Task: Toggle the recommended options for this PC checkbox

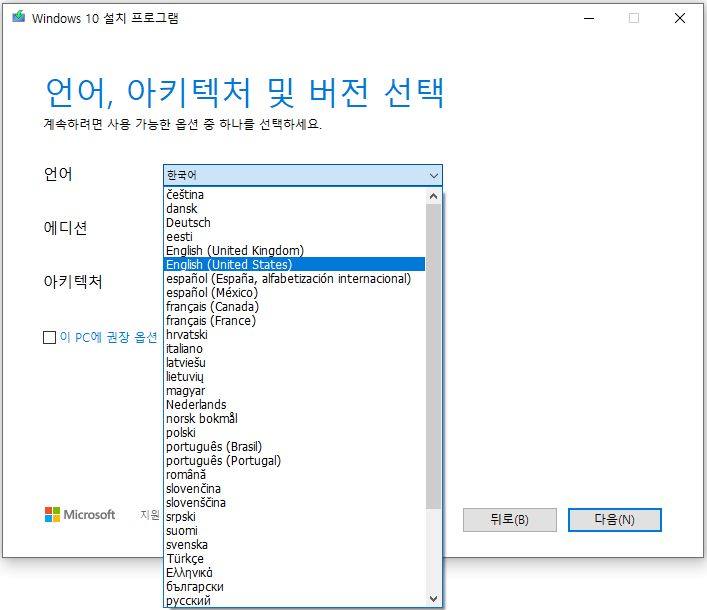Action: click(50, 337)
